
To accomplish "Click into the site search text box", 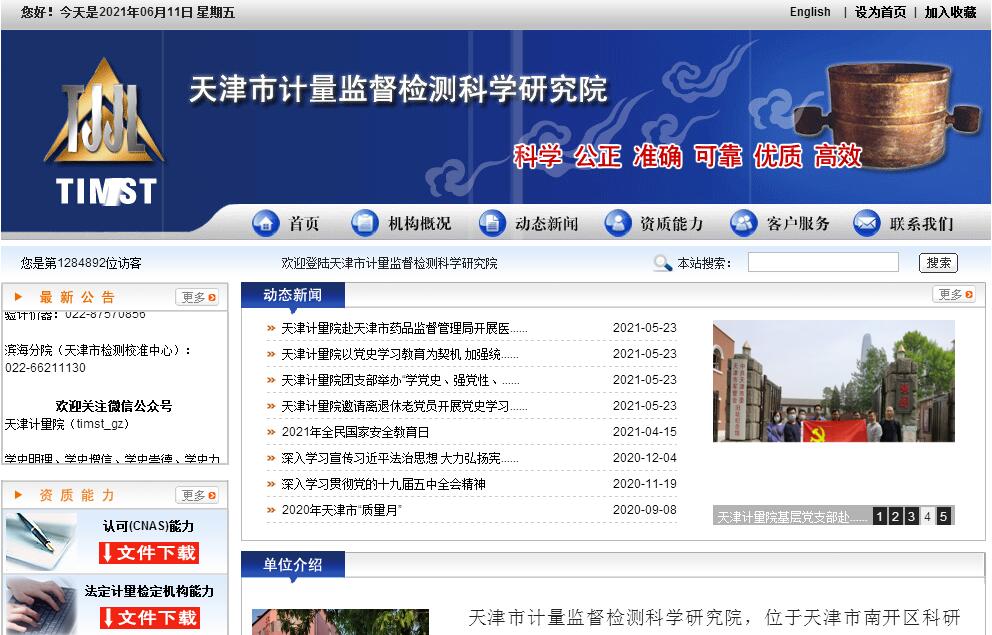I will coord(823,263).
